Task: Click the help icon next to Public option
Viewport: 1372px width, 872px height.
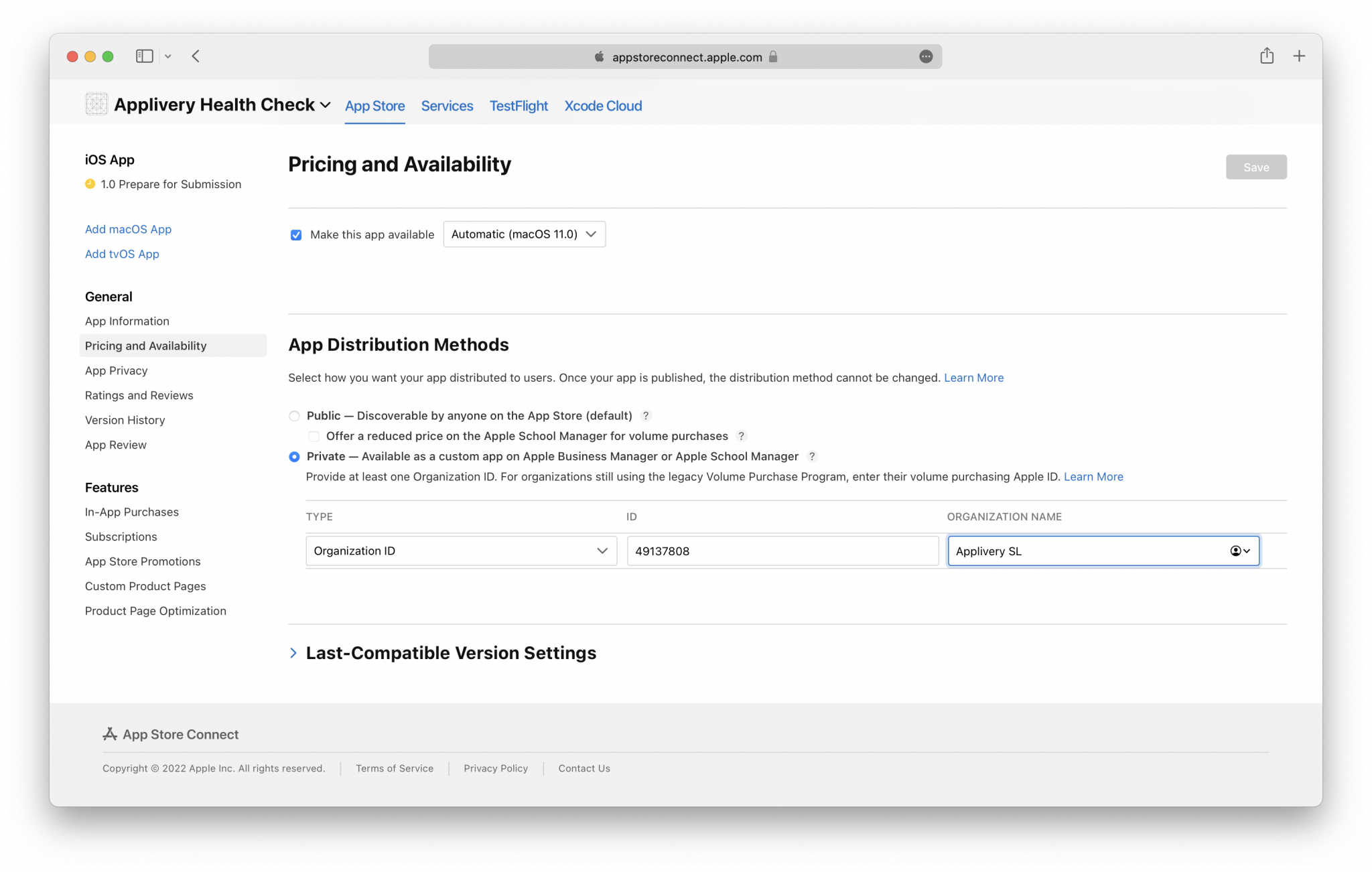Action: (x=646, y=416)
